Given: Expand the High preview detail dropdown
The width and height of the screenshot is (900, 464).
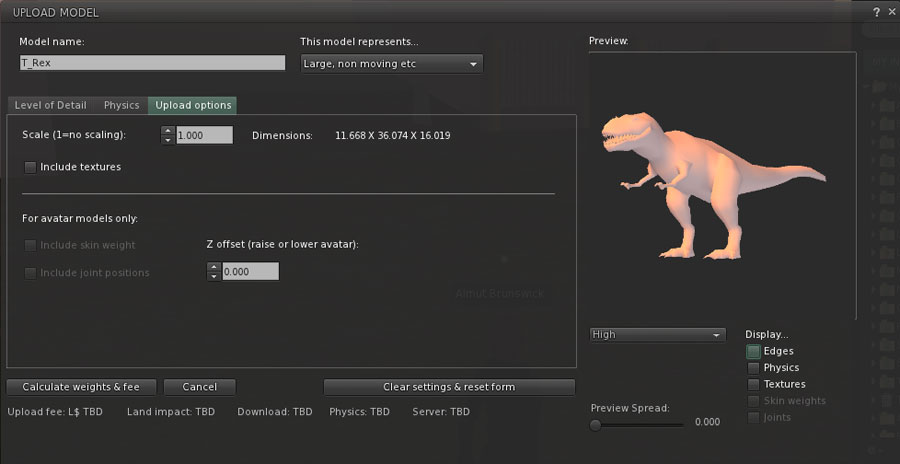Looking at the screenshot, I should tap(656, 335).
